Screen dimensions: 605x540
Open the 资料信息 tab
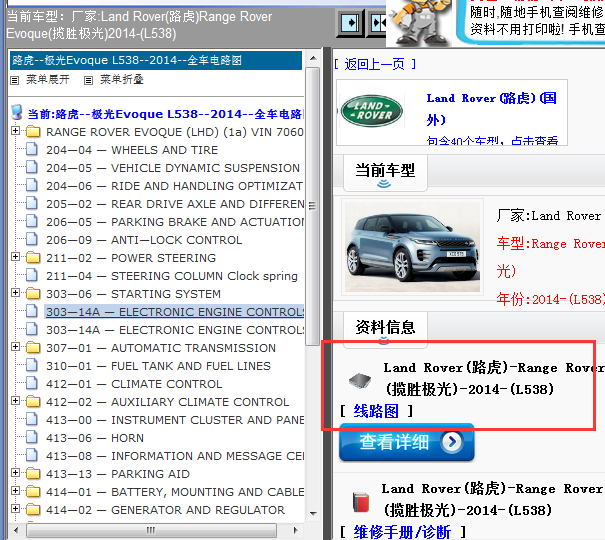(x=385, y=328)
